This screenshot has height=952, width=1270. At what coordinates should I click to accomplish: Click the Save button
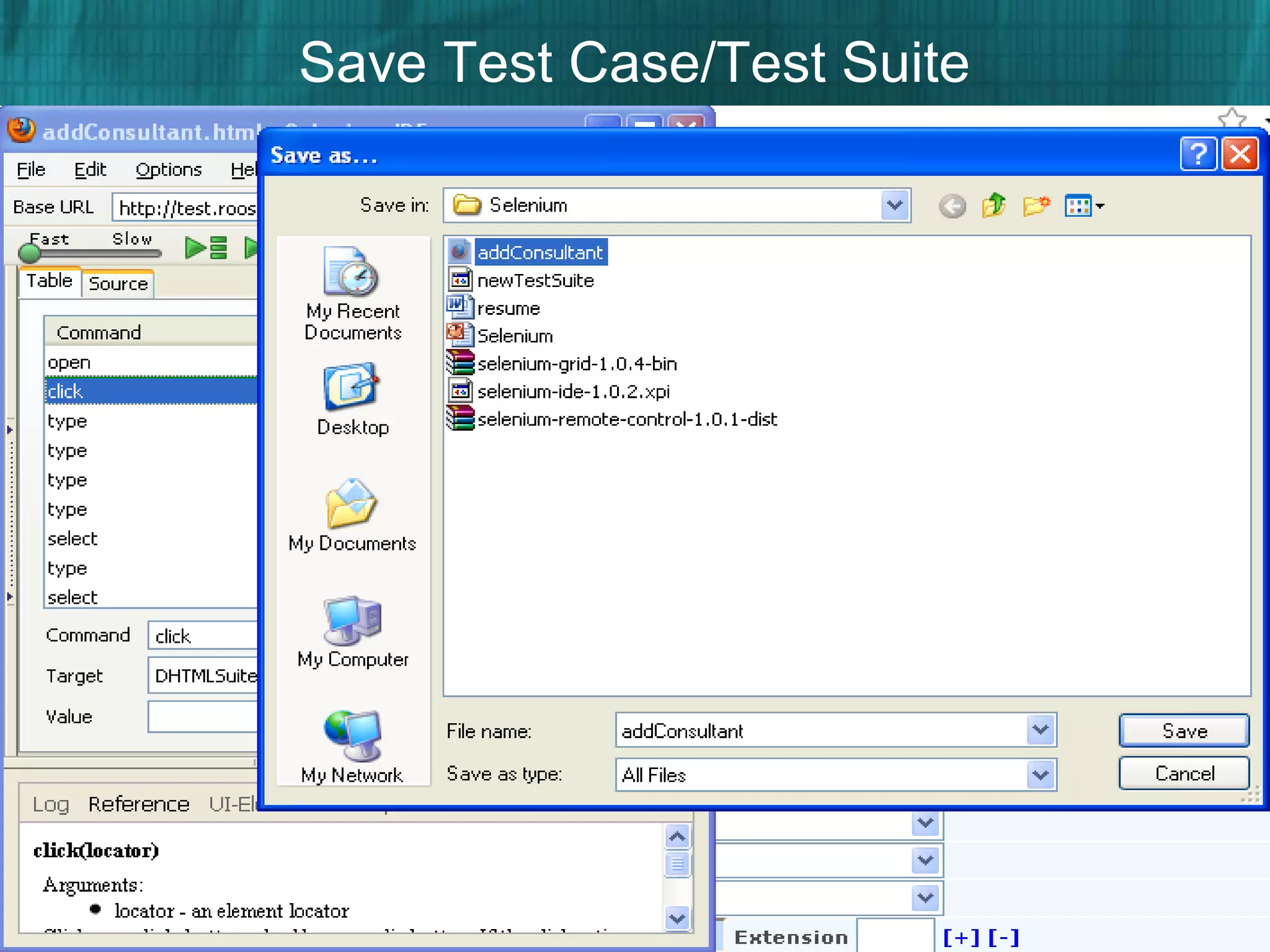(x=1184, y=731)
